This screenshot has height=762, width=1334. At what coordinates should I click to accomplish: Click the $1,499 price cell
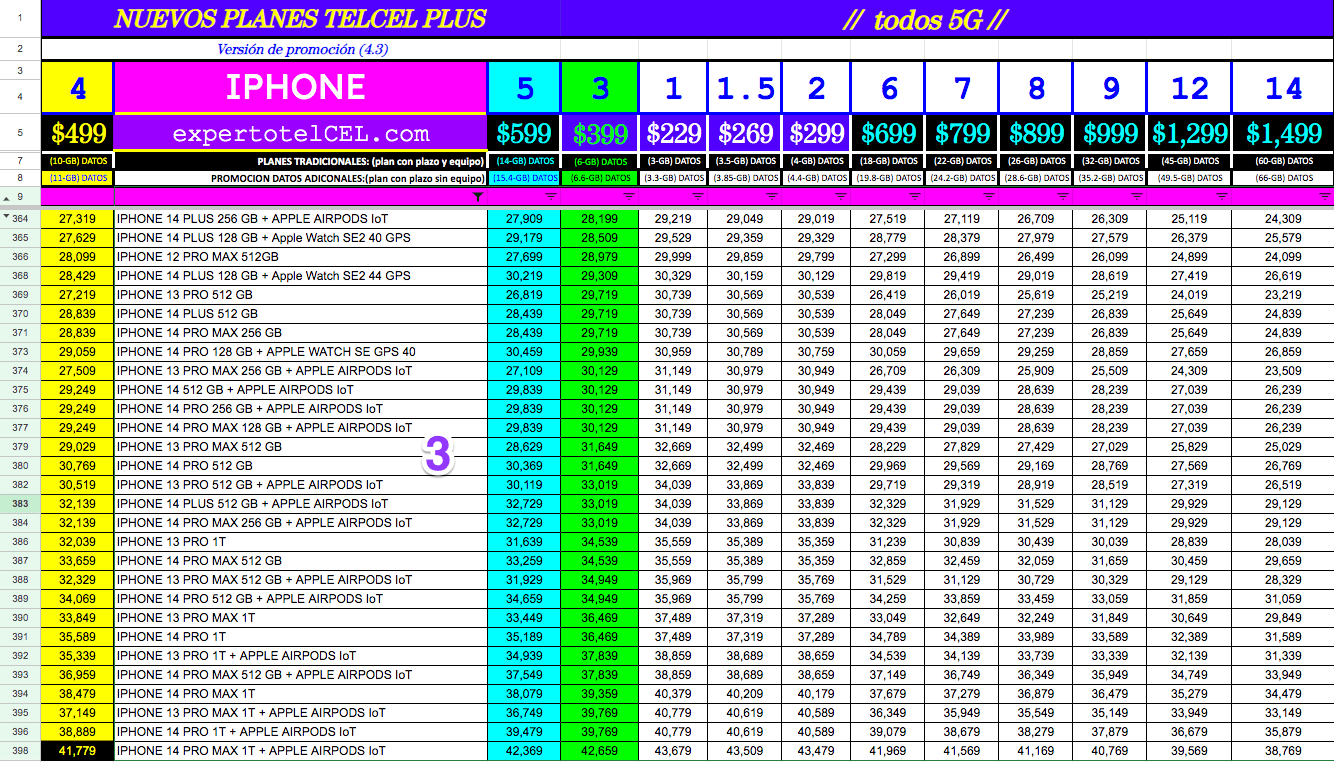(1283, 133)
